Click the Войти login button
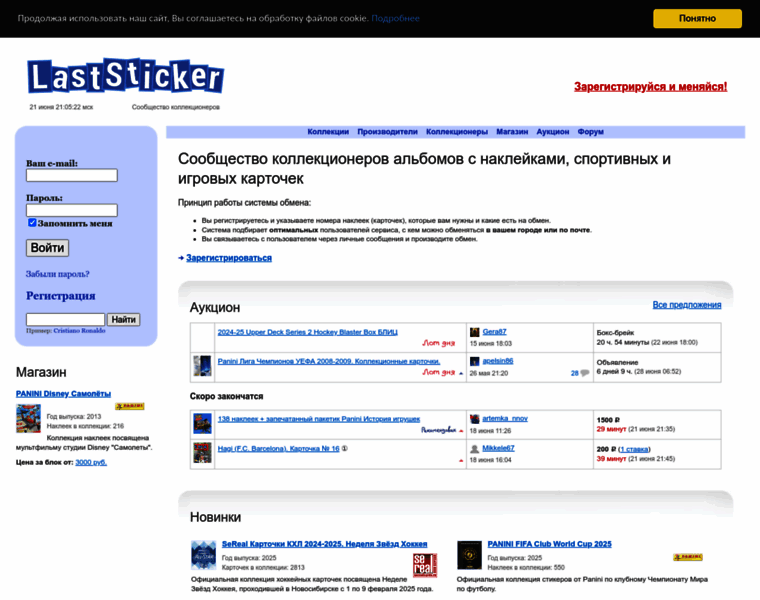Viewport: 760px width, 600px height. point(48,248)
